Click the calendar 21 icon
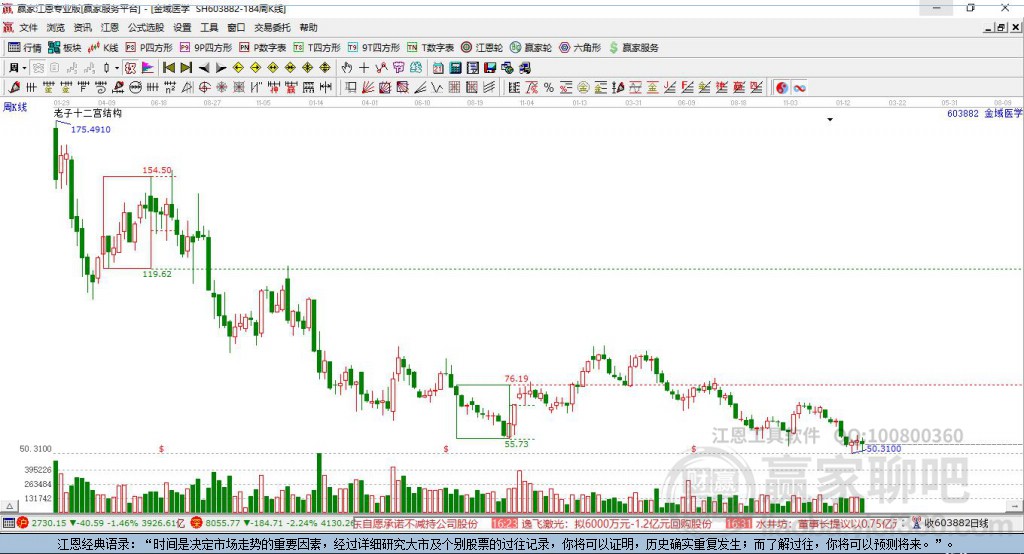Screen dimensions: 1024x554 (438, 68)
